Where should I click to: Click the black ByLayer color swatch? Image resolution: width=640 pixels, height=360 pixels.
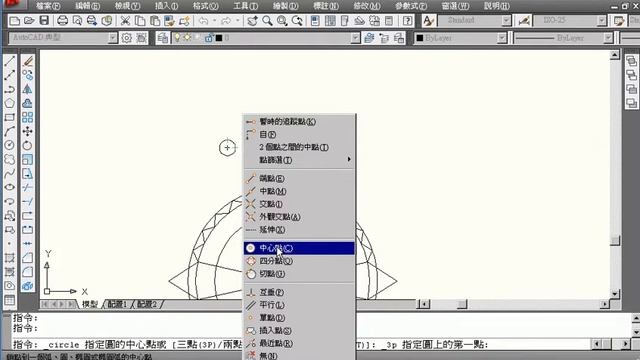(420, 38)
